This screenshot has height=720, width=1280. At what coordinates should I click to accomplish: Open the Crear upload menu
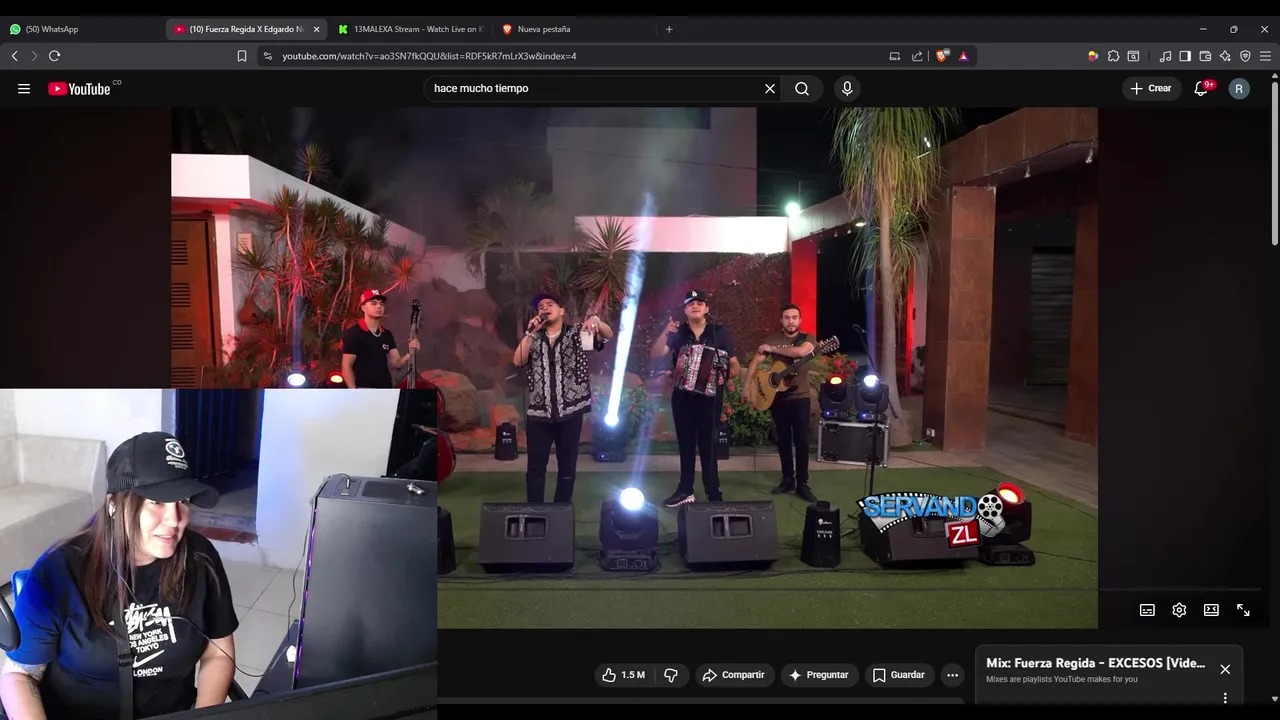click(x=1151, y=88)
